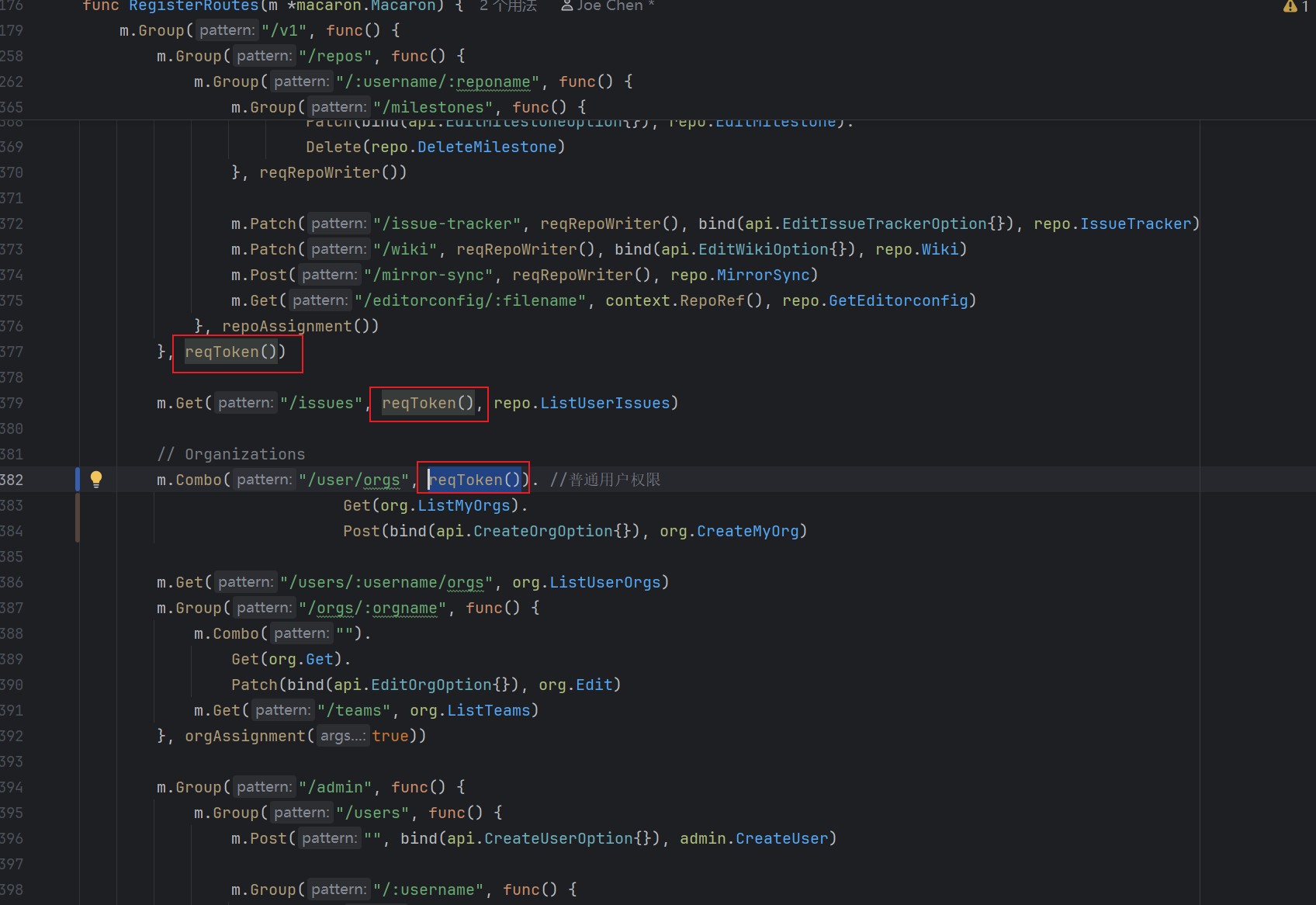Viewport: 1316px width, 905px height.
Task: Click the "/:username" string on line 398
Action: coord(428,889)
